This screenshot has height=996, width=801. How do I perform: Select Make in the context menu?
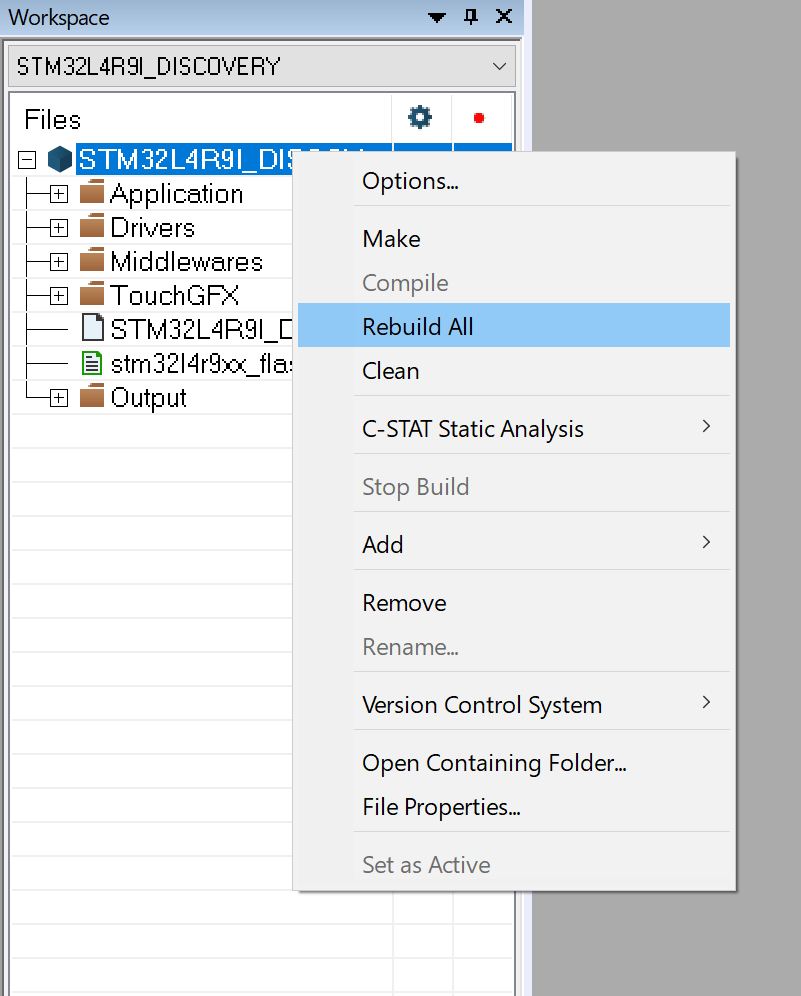[514, 239]
